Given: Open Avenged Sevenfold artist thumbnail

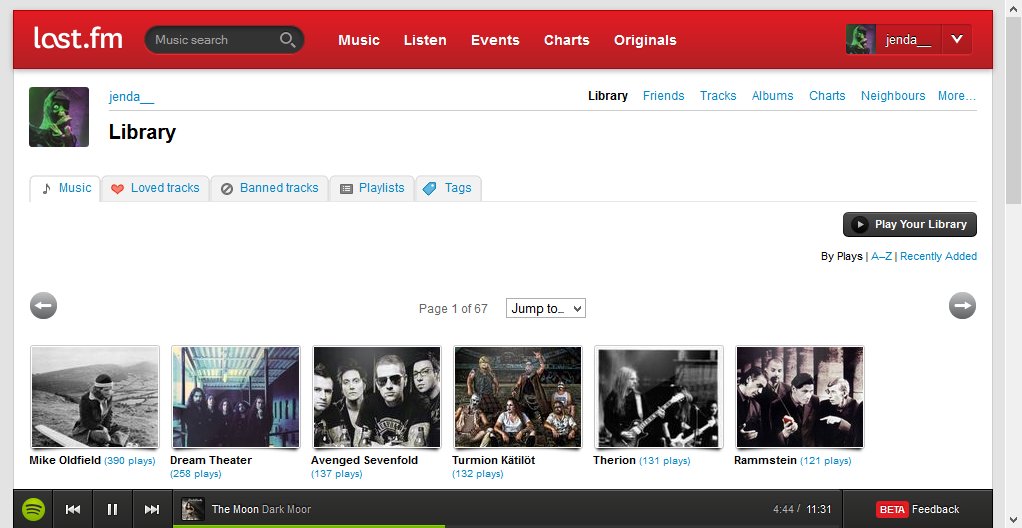Looking at the screenshot, I should pyautogui.click(x=377, y=397).
